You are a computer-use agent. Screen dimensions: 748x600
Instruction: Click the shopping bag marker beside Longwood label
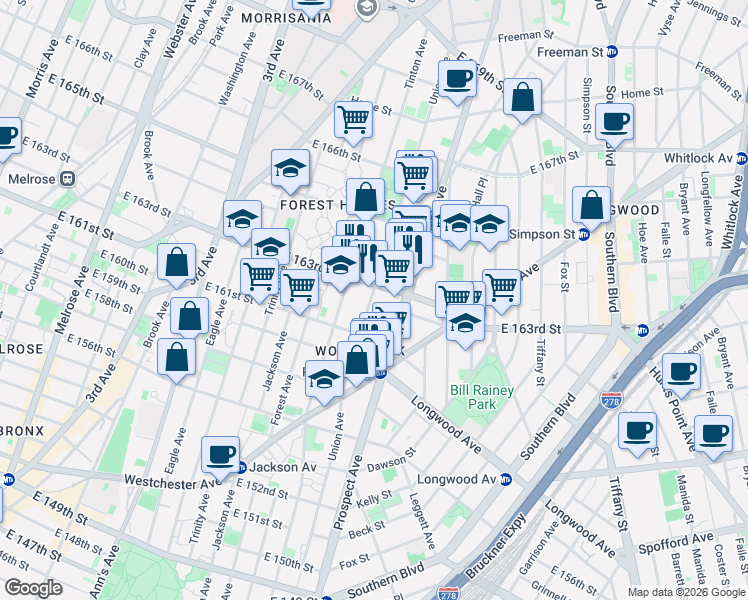[592, 206]
